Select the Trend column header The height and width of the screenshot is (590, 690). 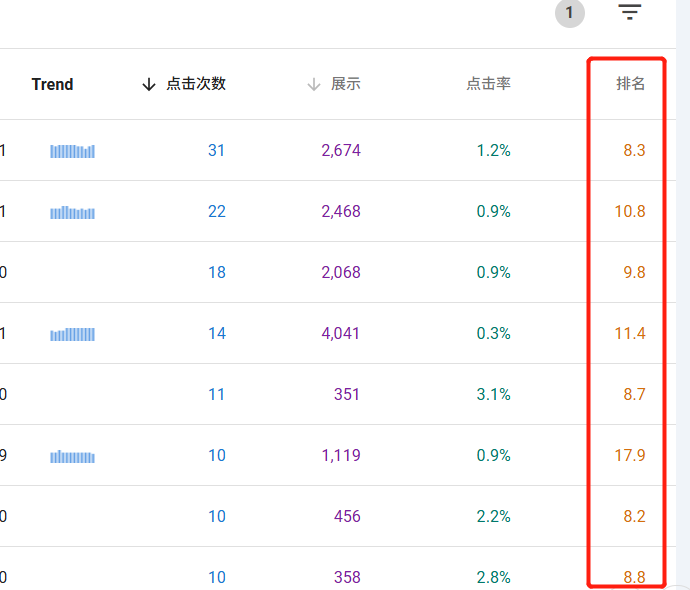click(x=52, y=85)
